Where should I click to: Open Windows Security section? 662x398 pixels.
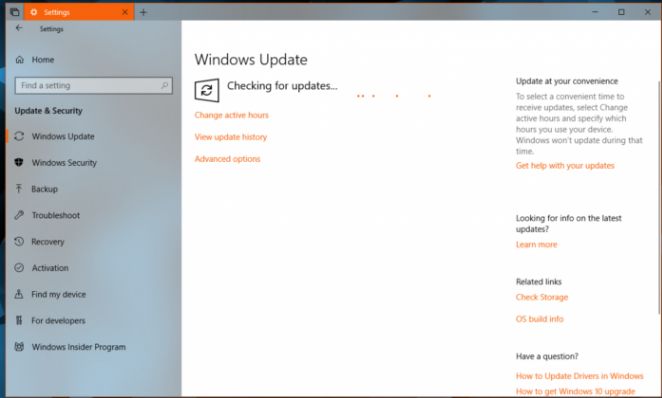coord(64,162)
